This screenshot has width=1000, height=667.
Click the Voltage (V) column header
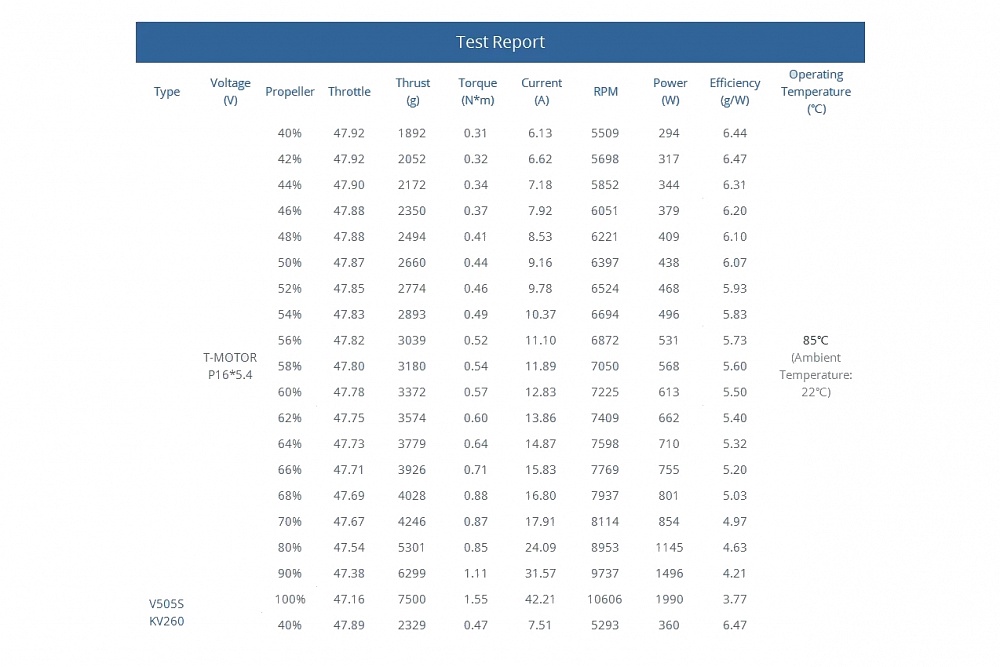pos(230,92)
